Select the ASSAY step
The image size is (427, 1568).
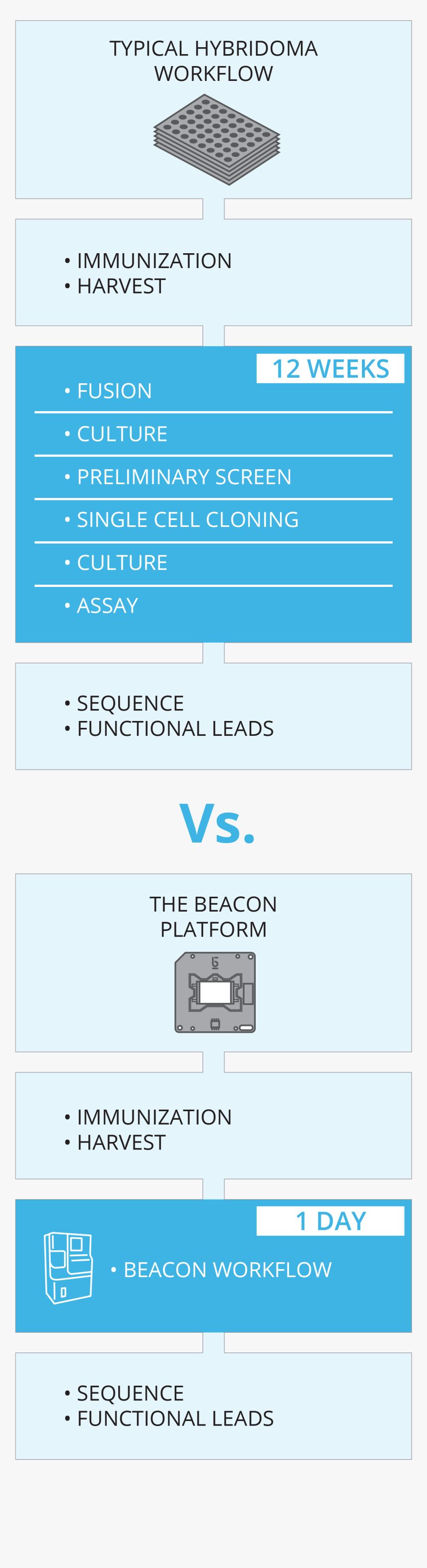(107, 606)
